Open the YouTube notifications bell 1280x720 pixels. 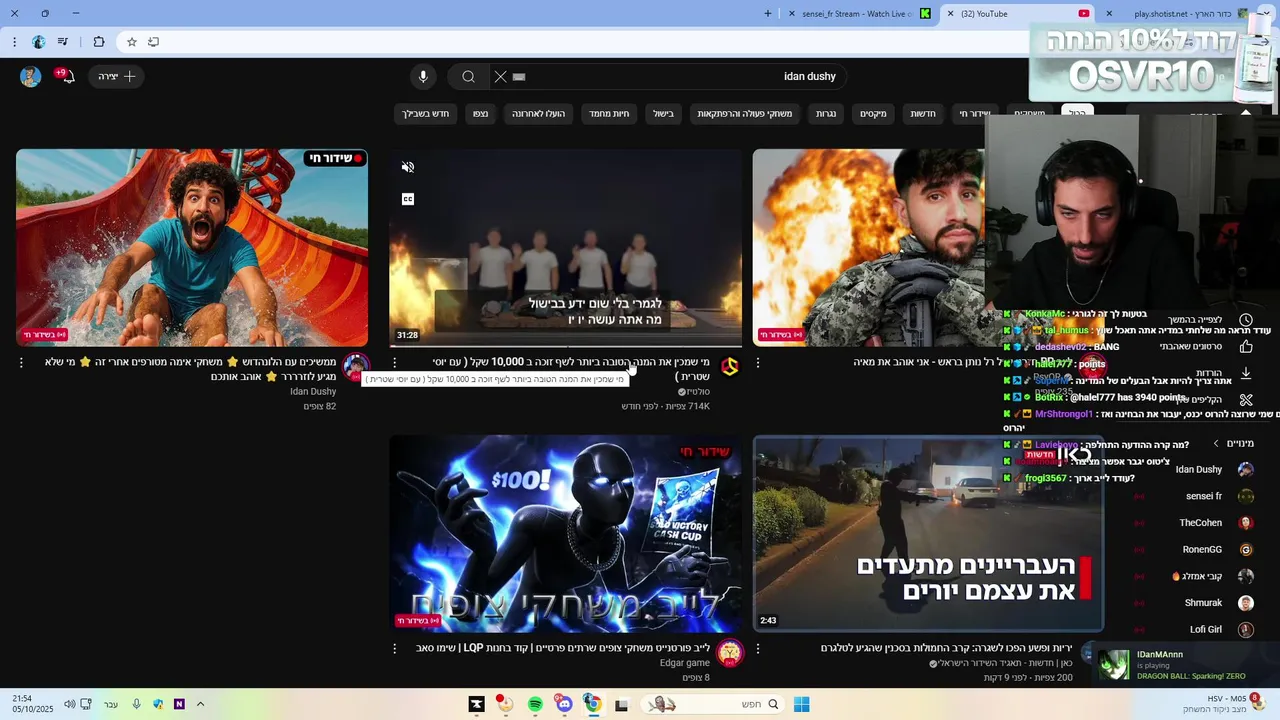click(x=66, y=76)
